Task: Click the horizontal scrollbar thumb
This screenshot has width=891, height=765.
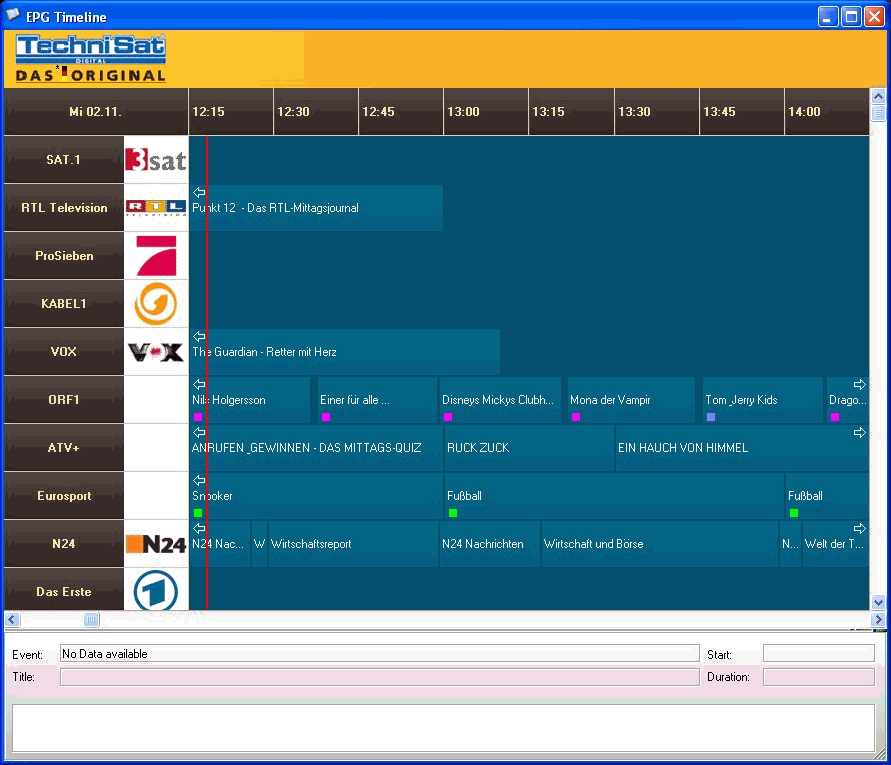Action: [91, 619]
